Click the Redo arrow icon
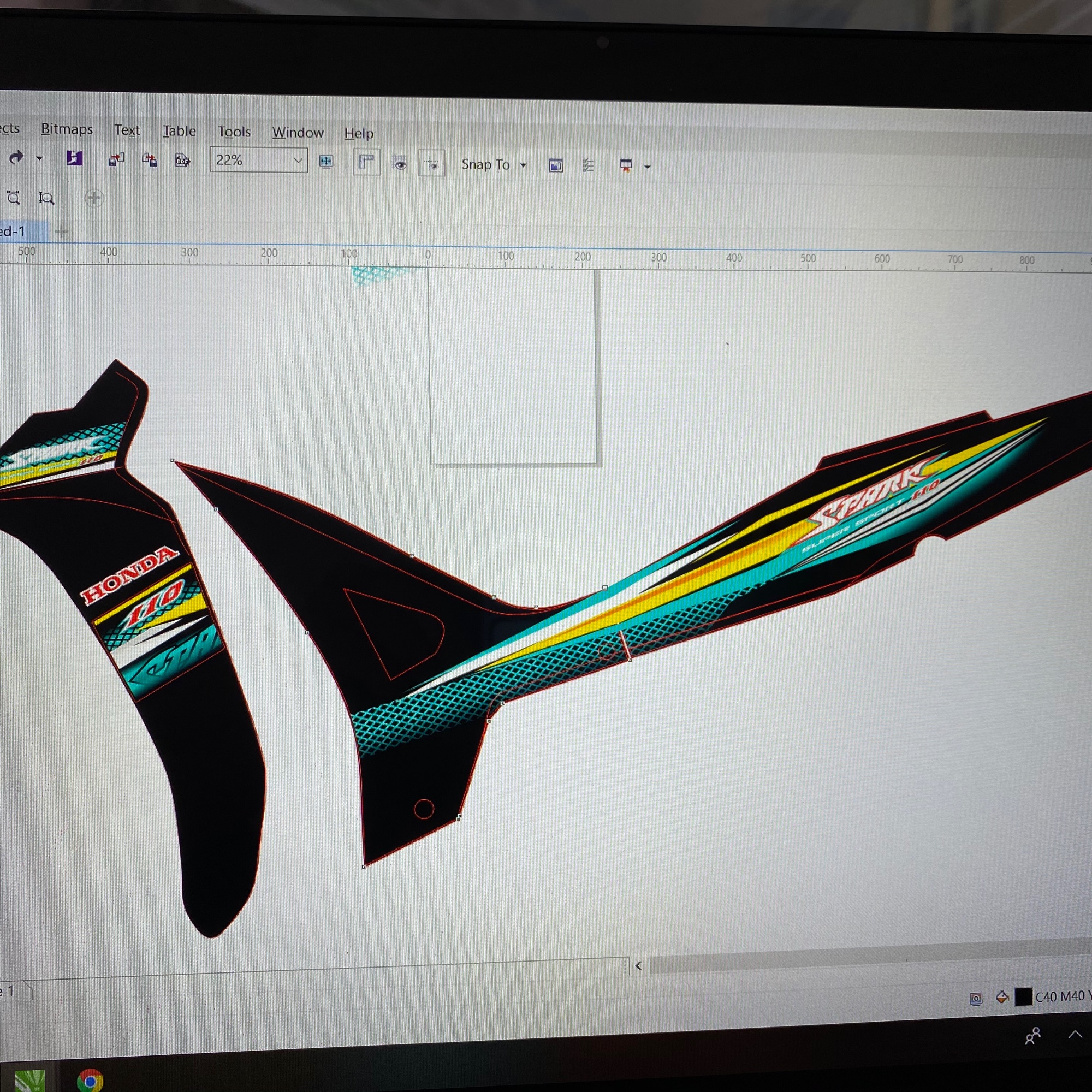Image resolution: width=1092 pixels, height=1092 pixels. [16, 158]
